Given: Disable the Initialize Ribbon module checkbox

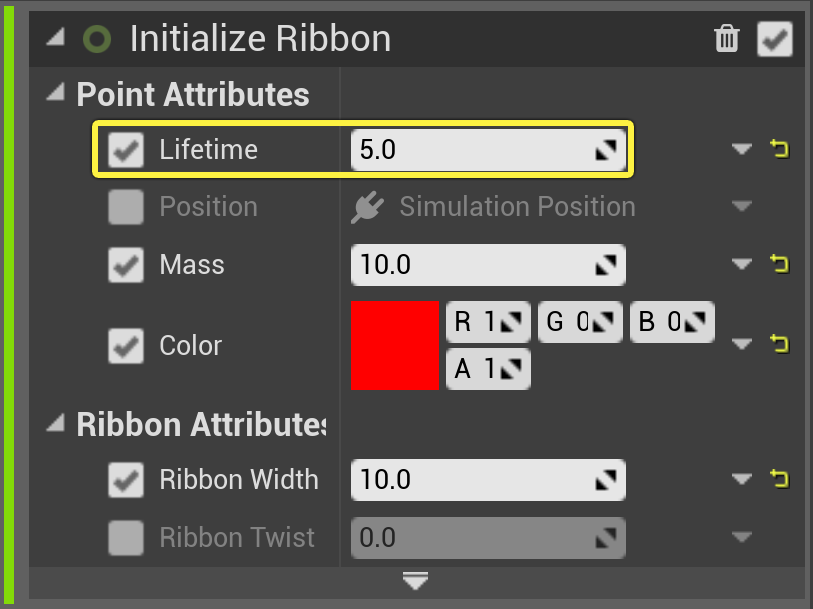Looking at the screenshot, I should coord(775,39).
